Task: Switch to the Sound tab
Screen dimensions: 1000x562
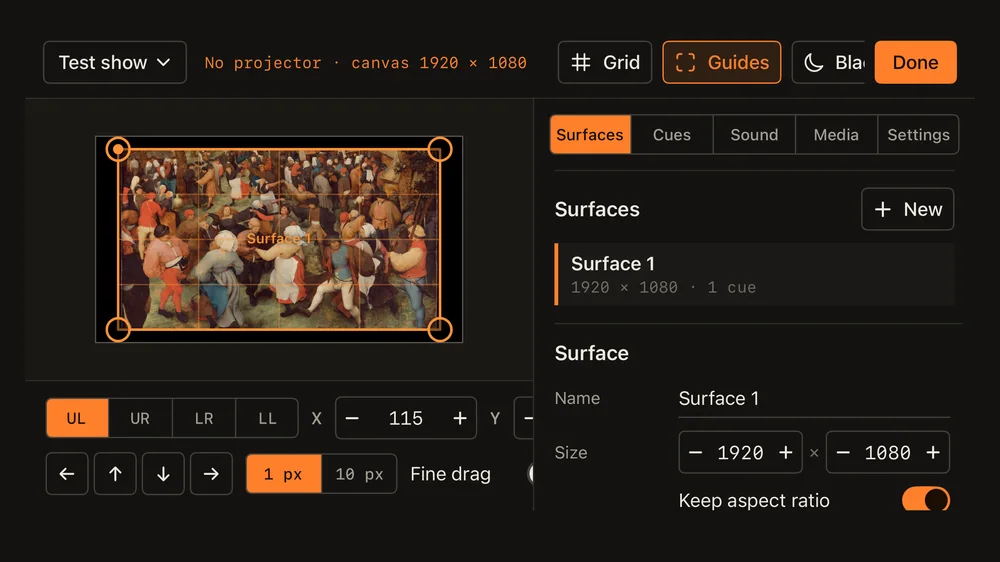Action: point(754,135)
